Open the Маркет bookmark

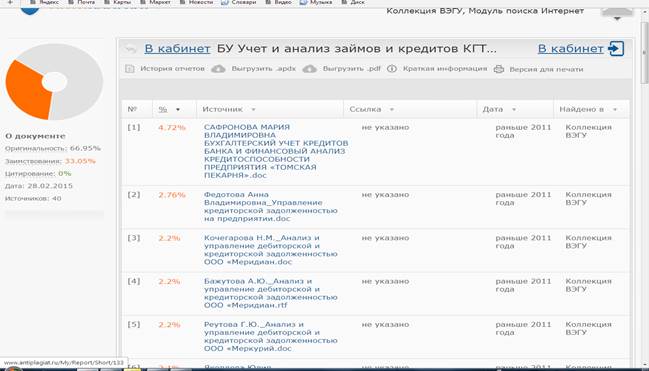coord(156,2)
